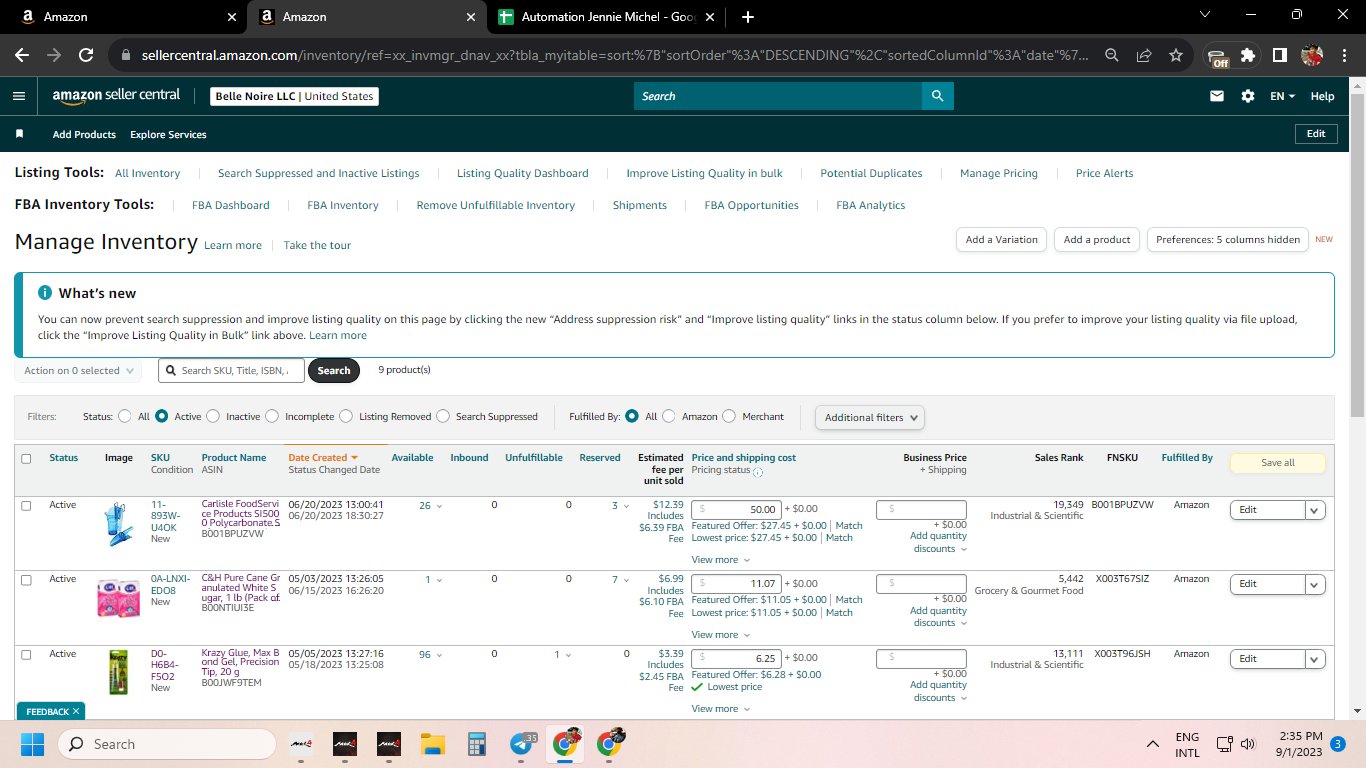The image size is (1366, 768).
Task: Open the Seller Central messages envelope
Action: pos(1217,96)
